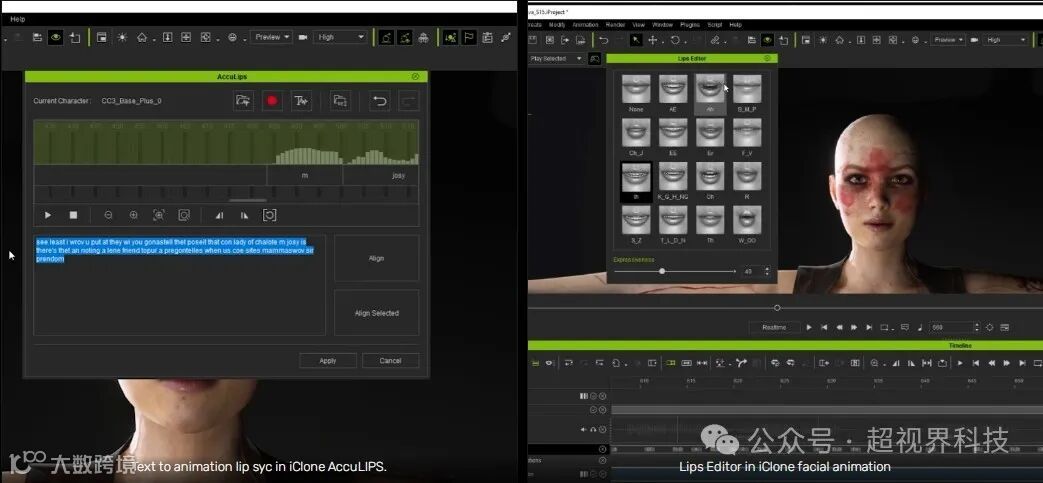Click the flag icon in left toolbar
Image resolution: width=1043 pixels, height=483 pixels.
(x=469, y=38)
